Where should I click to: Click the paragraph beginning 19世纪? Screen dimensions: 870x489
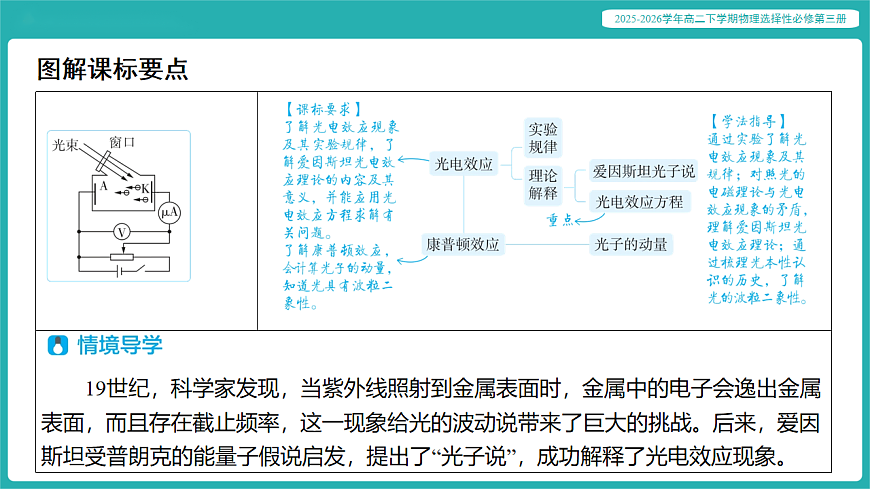[x=431, y=423]
